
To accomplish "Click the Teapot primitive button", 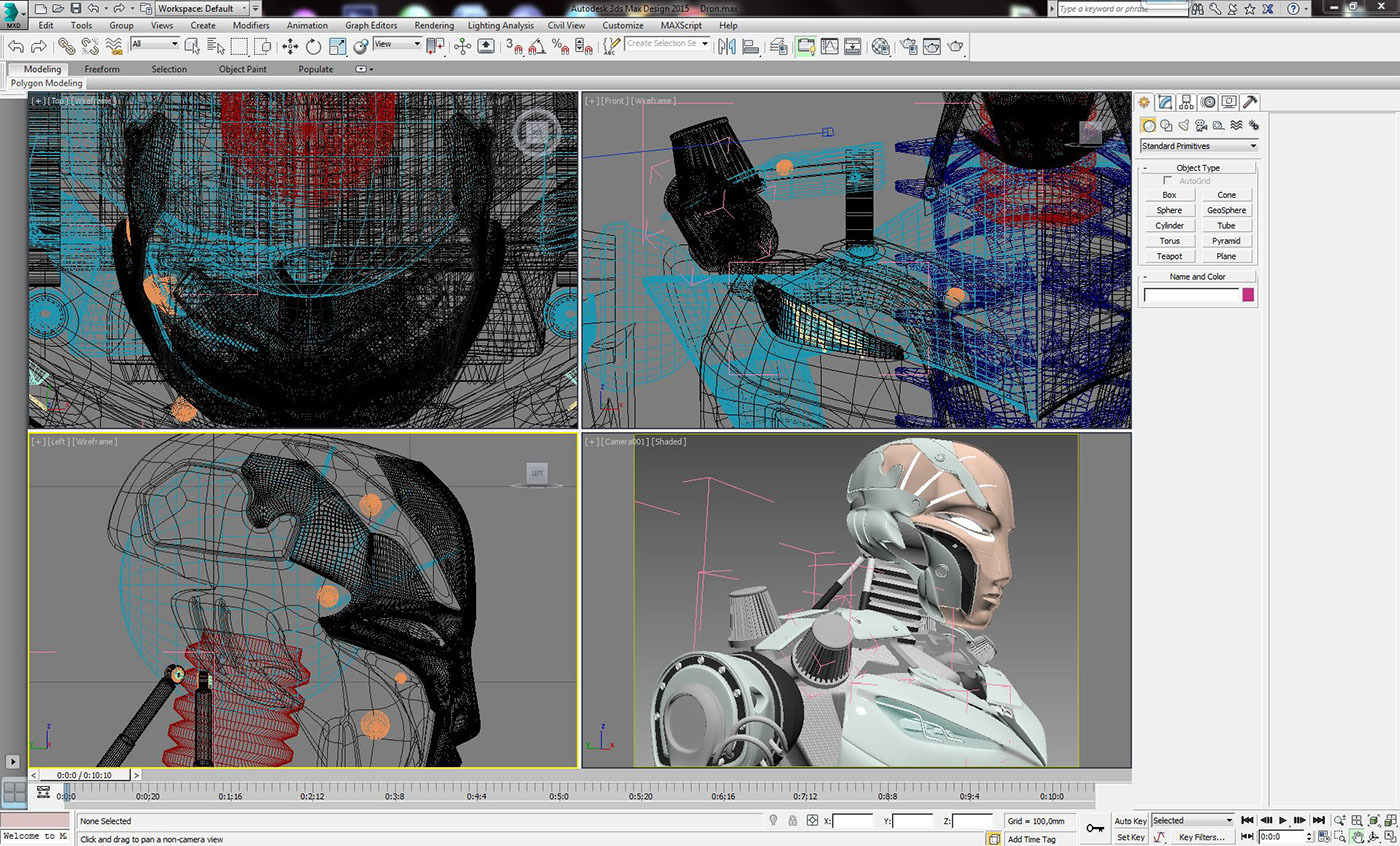I will [x=1169, y=256].
